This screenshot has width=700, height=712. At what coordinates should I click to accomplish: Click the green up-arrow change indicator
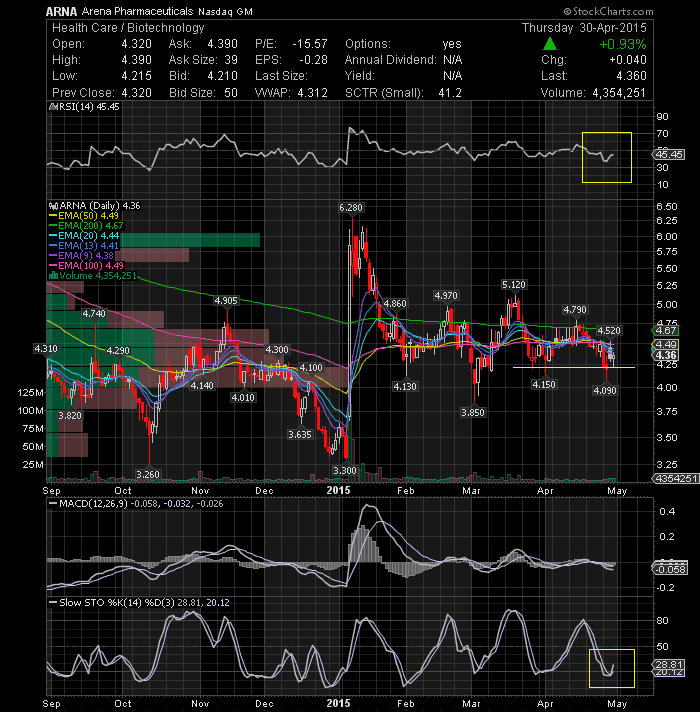(x=550, y=44)
